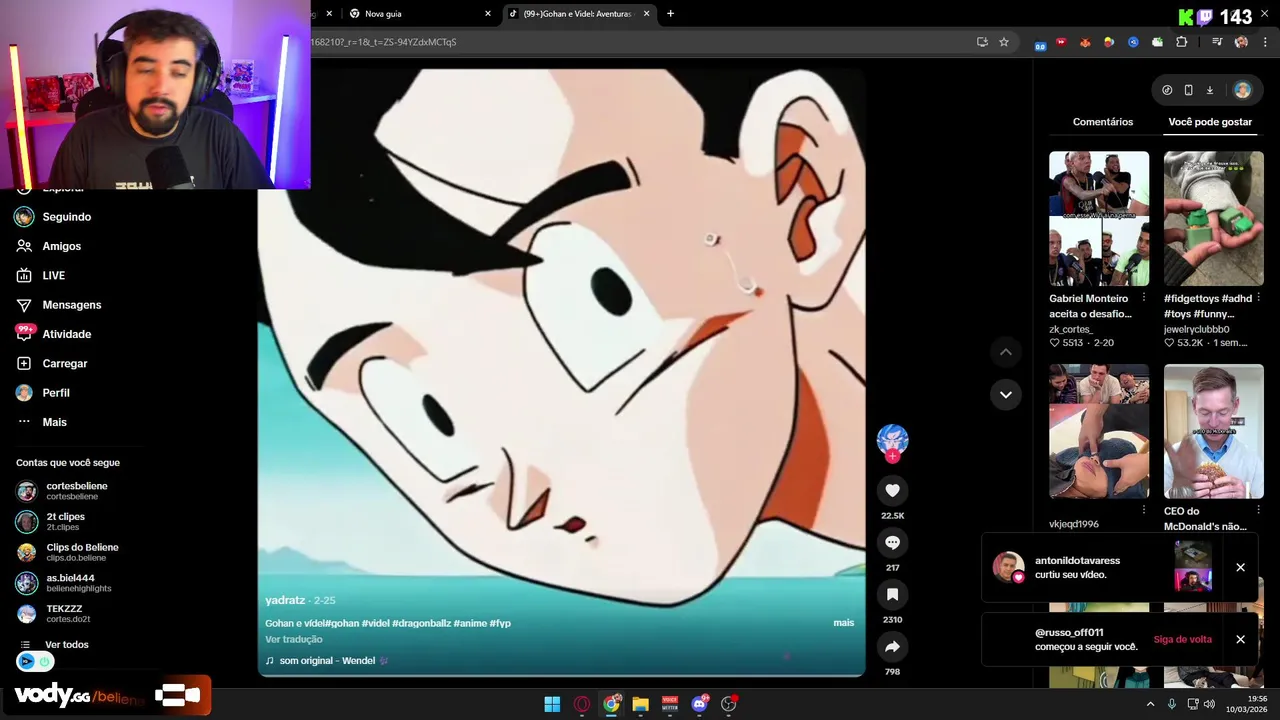
Task: Open File Explorer from the taskbar
Action: pyautogui.click(x=640, y=704)
